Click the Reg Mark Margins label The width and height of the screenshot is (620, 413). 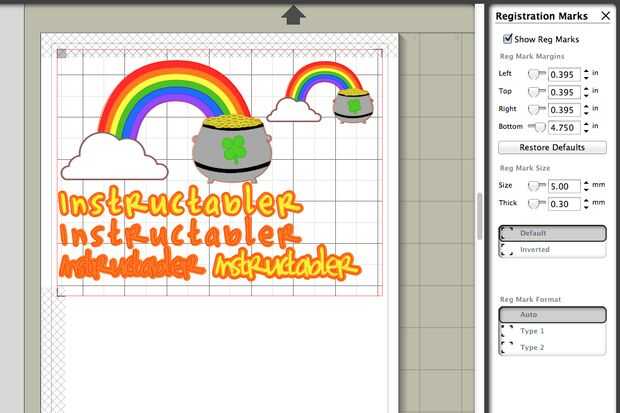pos(532,56)
